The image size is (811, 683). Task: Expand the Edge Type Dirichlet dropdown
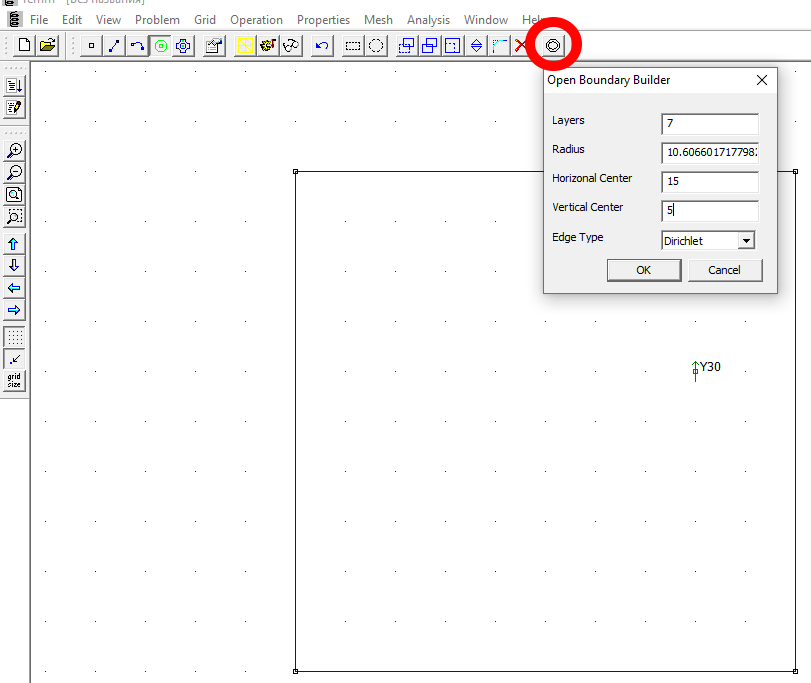click(746, 240)
